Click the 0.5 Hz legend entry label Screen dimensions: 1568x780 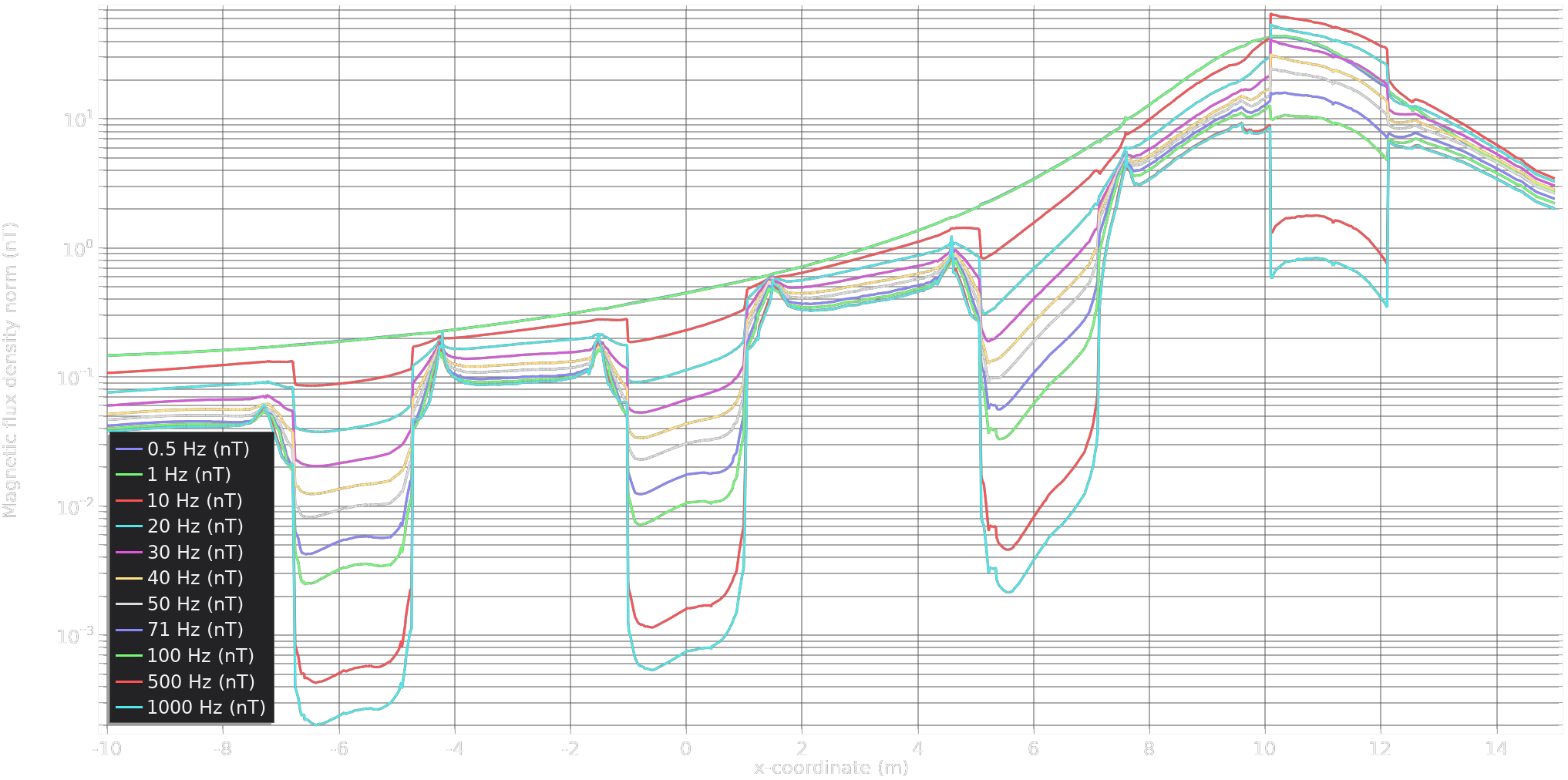[x=198, y=449]
